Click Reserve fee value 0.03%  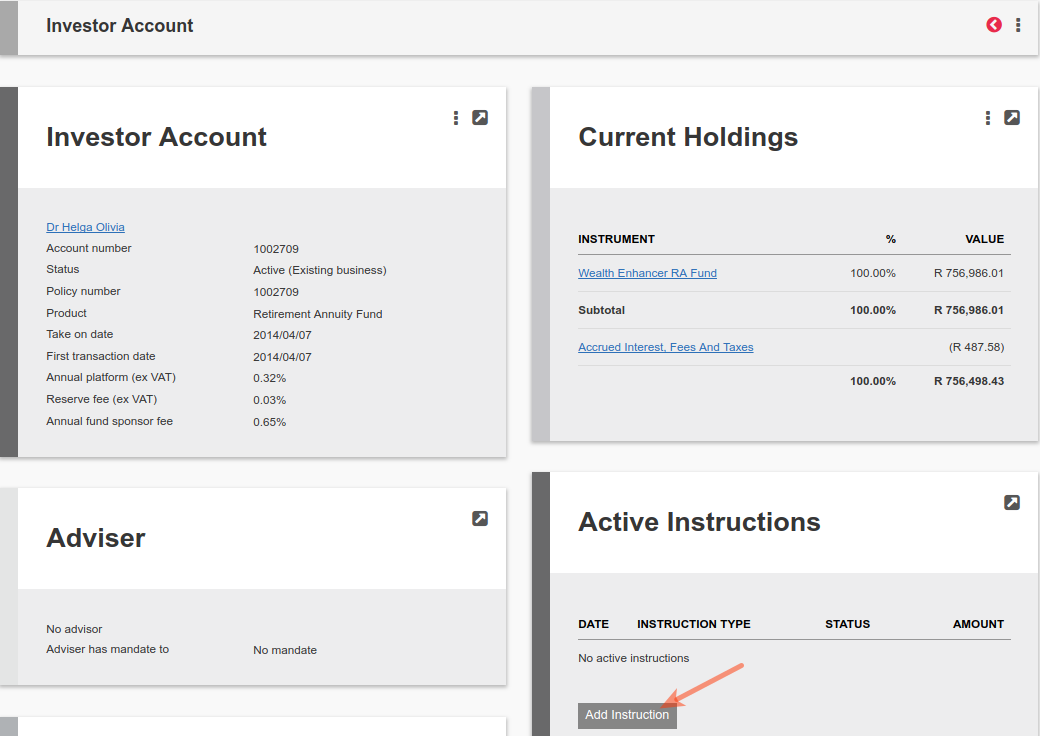[x=269, y=400]
